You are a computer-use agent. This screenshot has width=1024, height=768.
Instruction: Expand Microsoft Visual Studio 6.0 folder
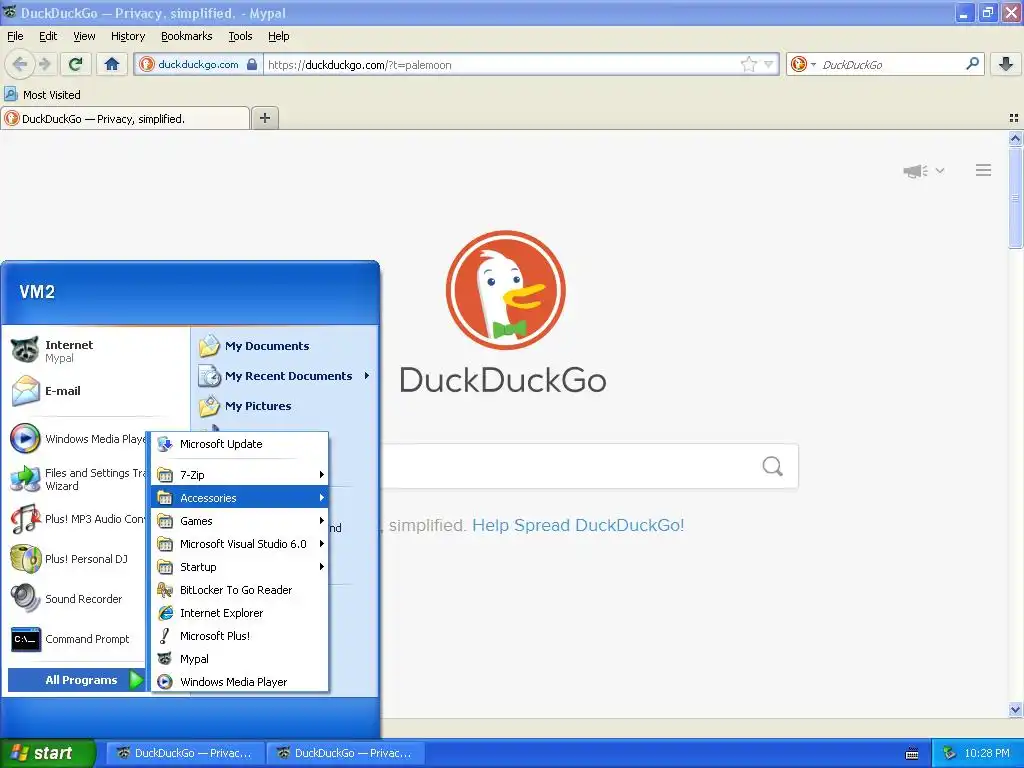click(240, 544)
